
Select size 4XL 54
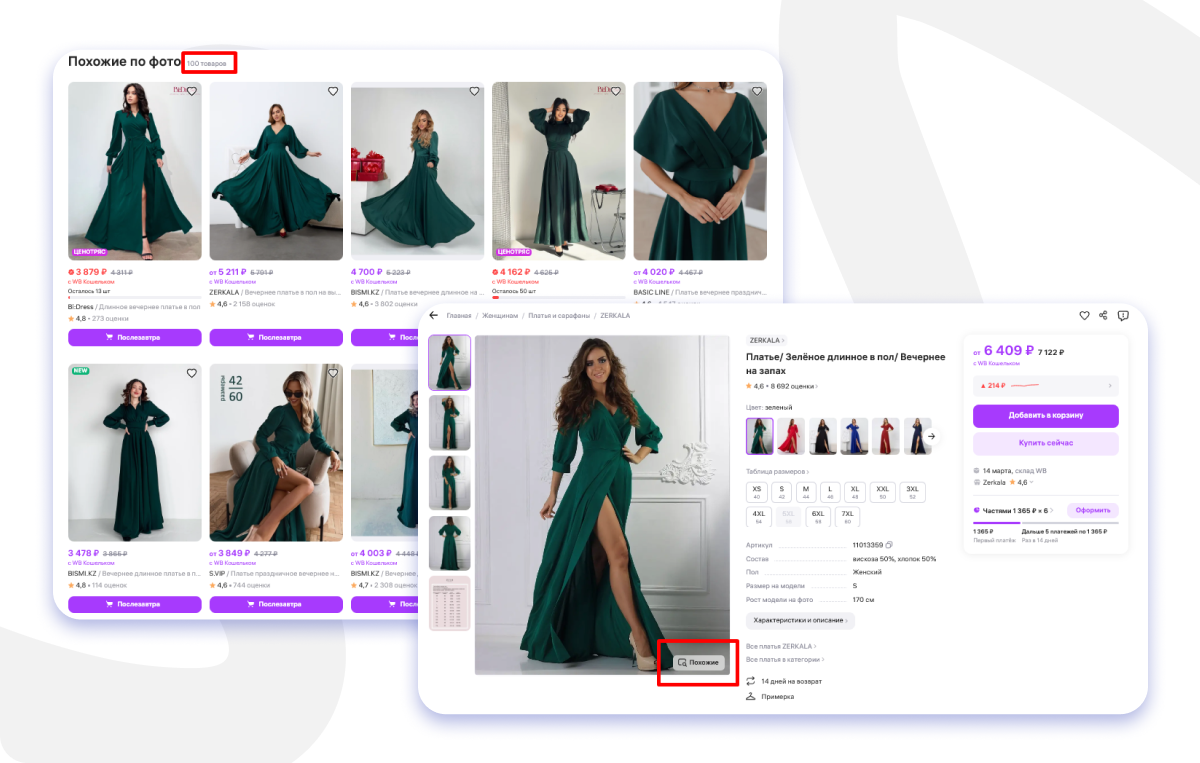(x=759, y=517)
